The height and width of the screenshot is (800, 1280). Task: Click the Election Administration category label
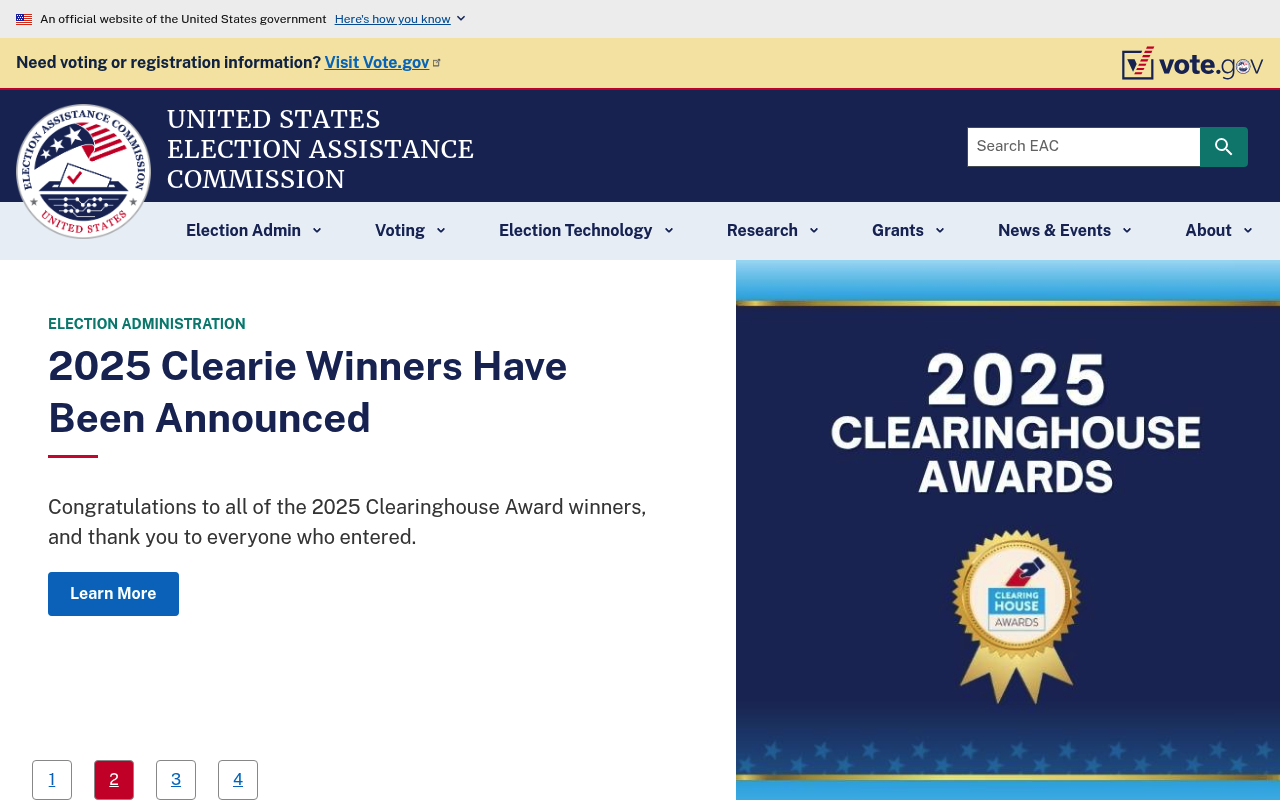147,324
